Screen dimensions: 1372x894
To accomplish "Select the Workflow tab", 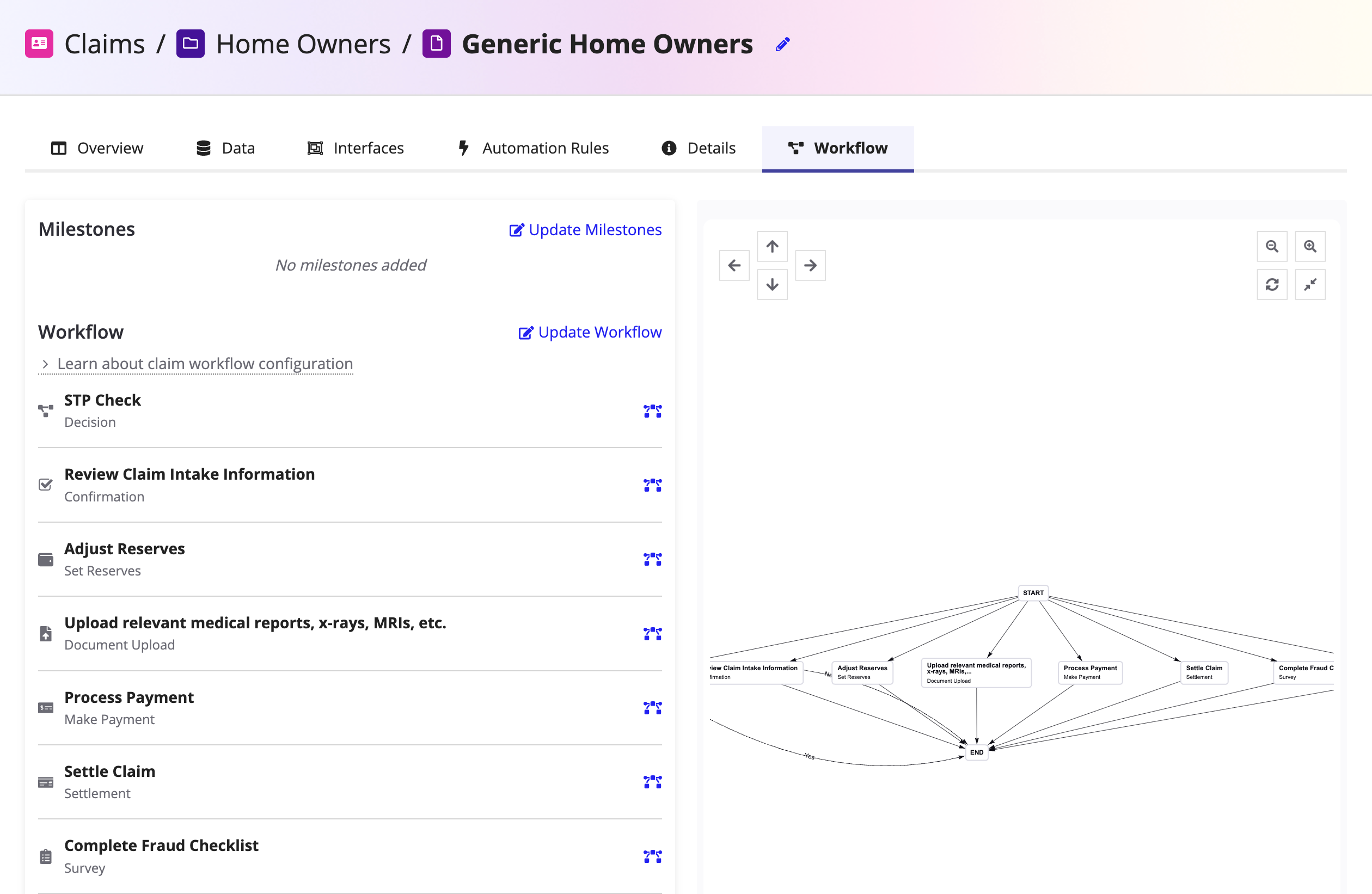I will click(x=837, y=148).
